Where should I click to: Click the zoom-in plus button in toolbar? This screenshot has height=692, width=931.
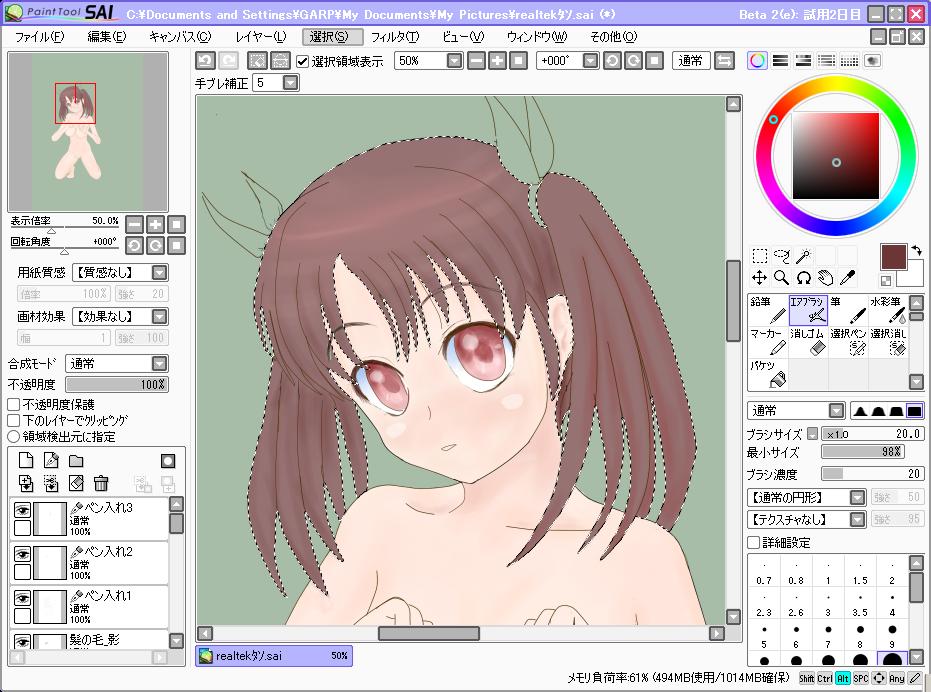click(x=498, y=61)
